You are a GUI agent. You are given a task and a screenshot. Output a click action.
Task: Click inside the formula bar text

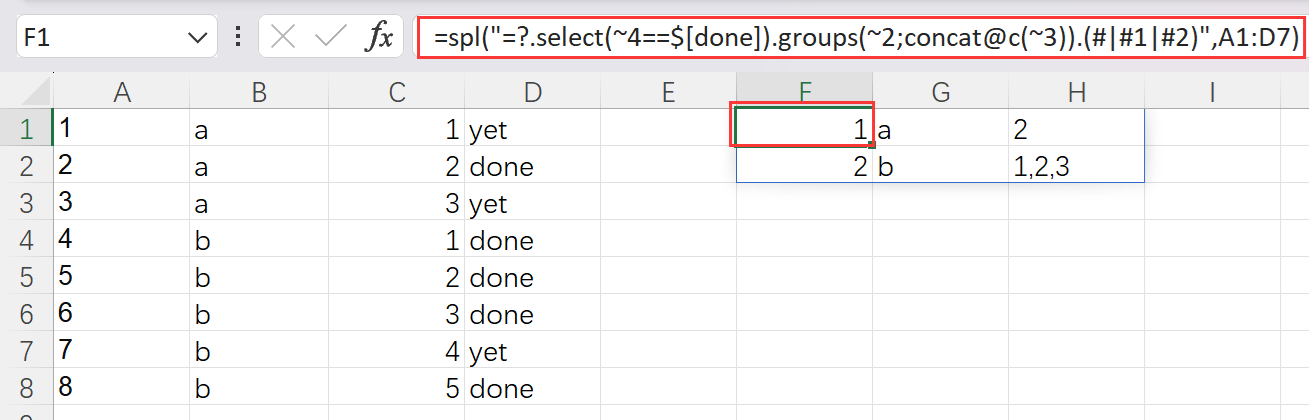(860, 38)
